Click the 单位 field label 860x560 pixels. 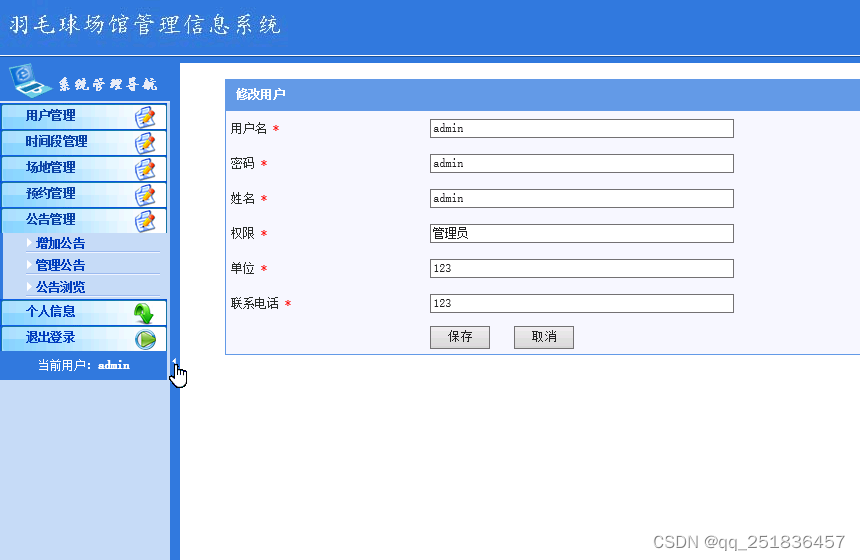click(242, 268)
